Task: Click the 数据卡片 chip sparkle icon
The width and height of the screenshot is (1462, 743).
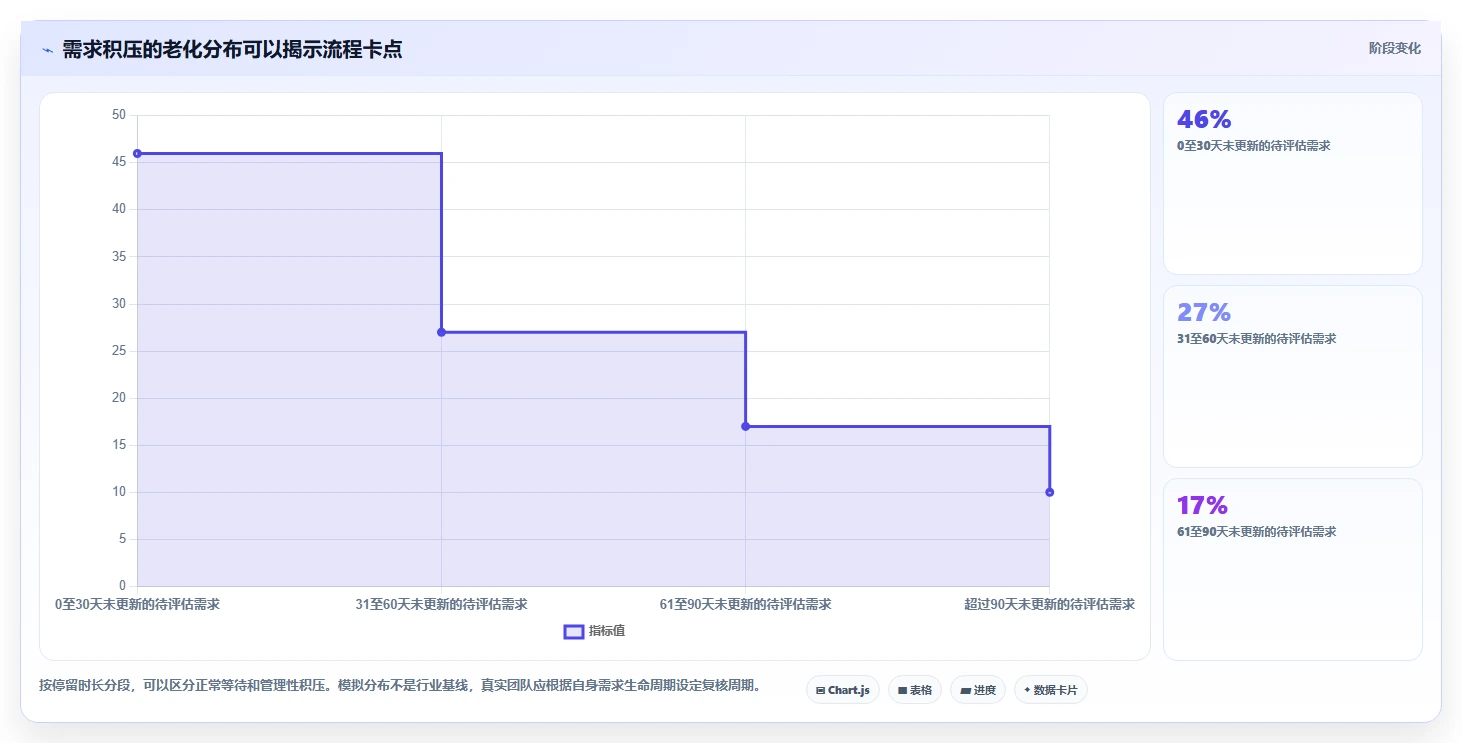Action: tap(1027, 690)
